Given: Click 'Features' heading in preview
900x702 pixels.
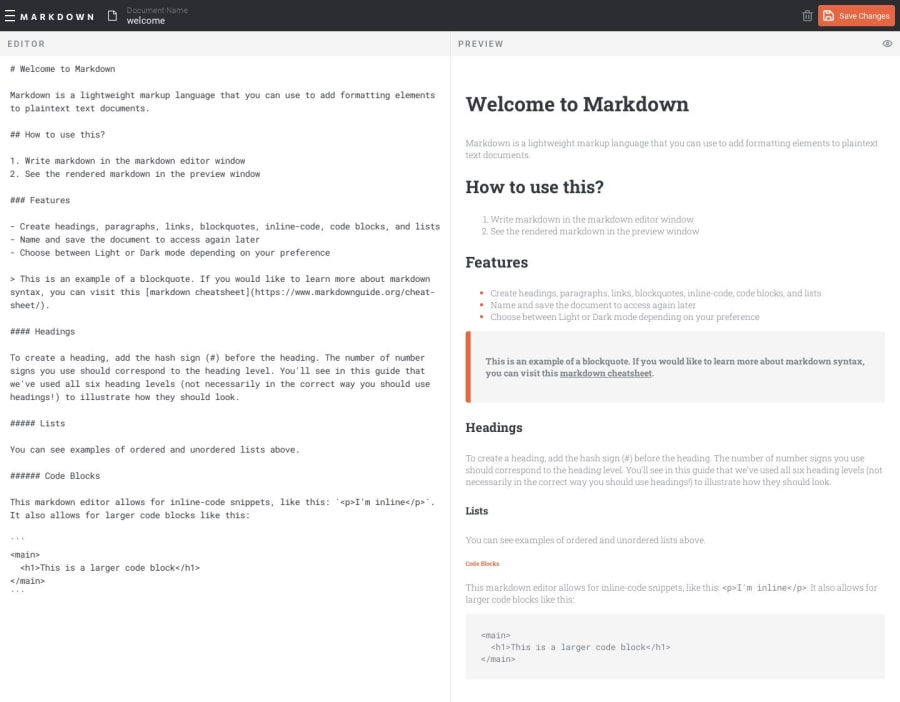Looking at the screenshot, I should click(x=496, y=262).
